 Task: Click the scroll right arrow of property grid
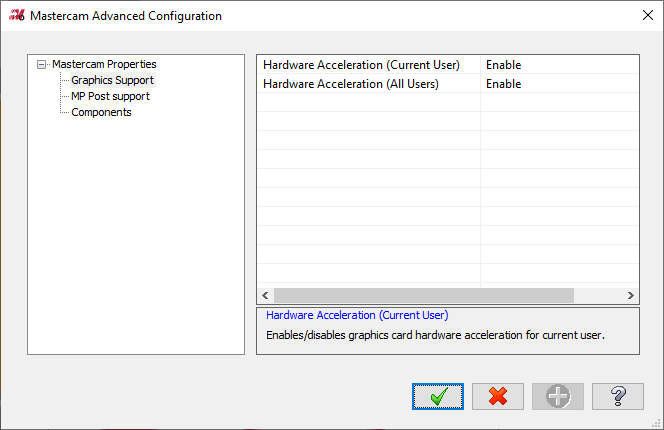click(x=631, y=295)
